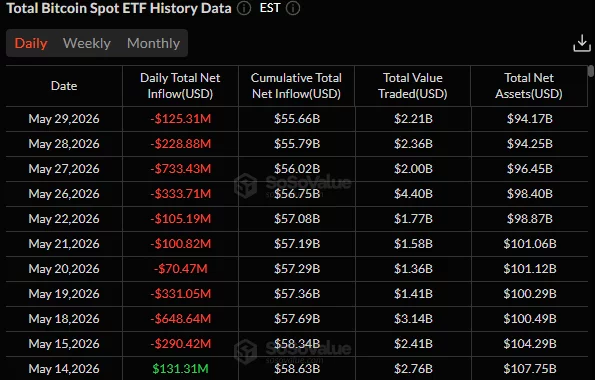
Task: Select the May 19,2026 date cell
Action: click(64, 294)
